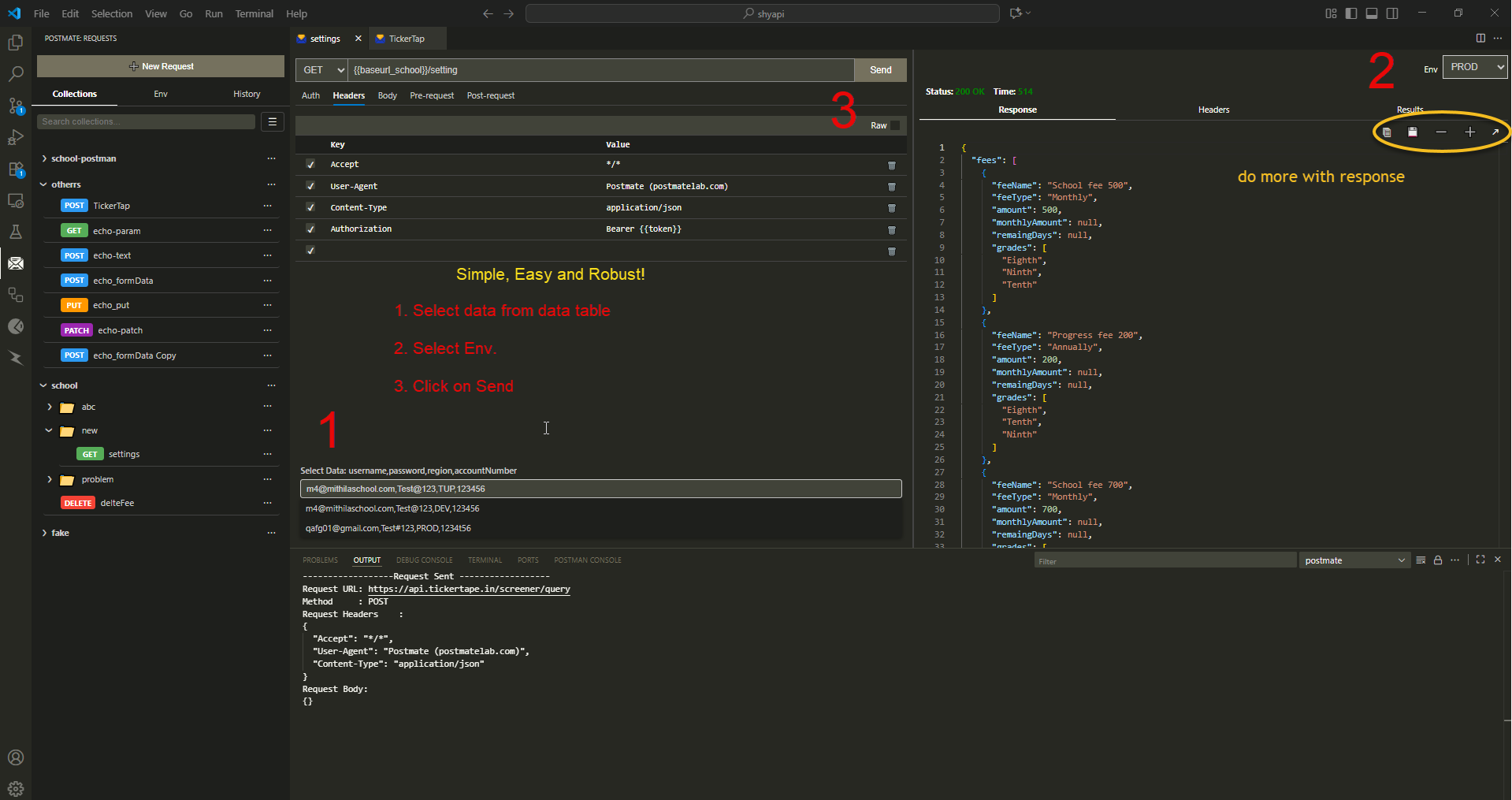
Task: Click the collections hamburger menu icon
Action: pyautogui.click(x=272, y=121)
